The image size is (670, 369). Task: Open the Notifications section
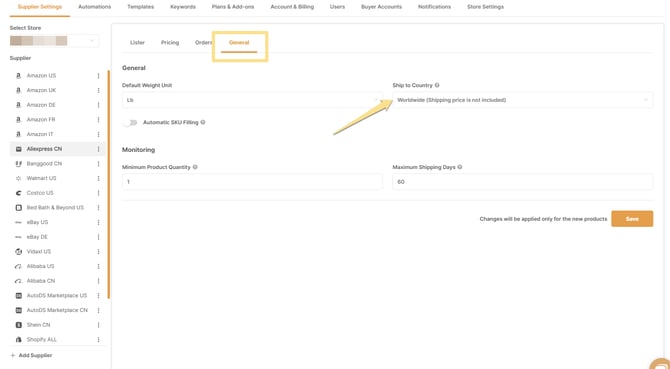(x=434, y=7)
